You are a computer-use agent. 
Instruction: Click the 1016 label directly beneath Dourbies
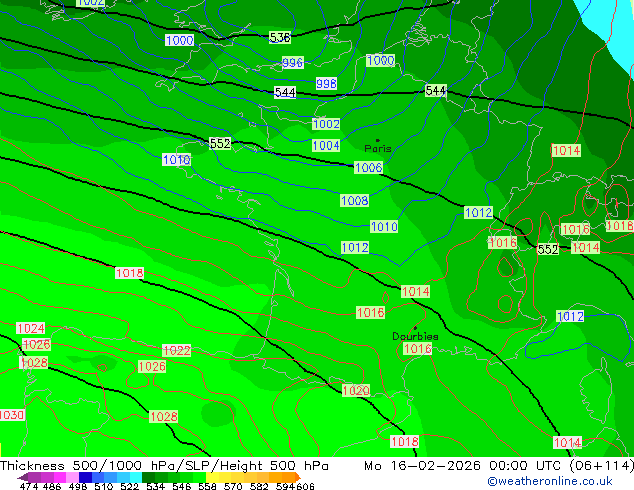[418, 348]
